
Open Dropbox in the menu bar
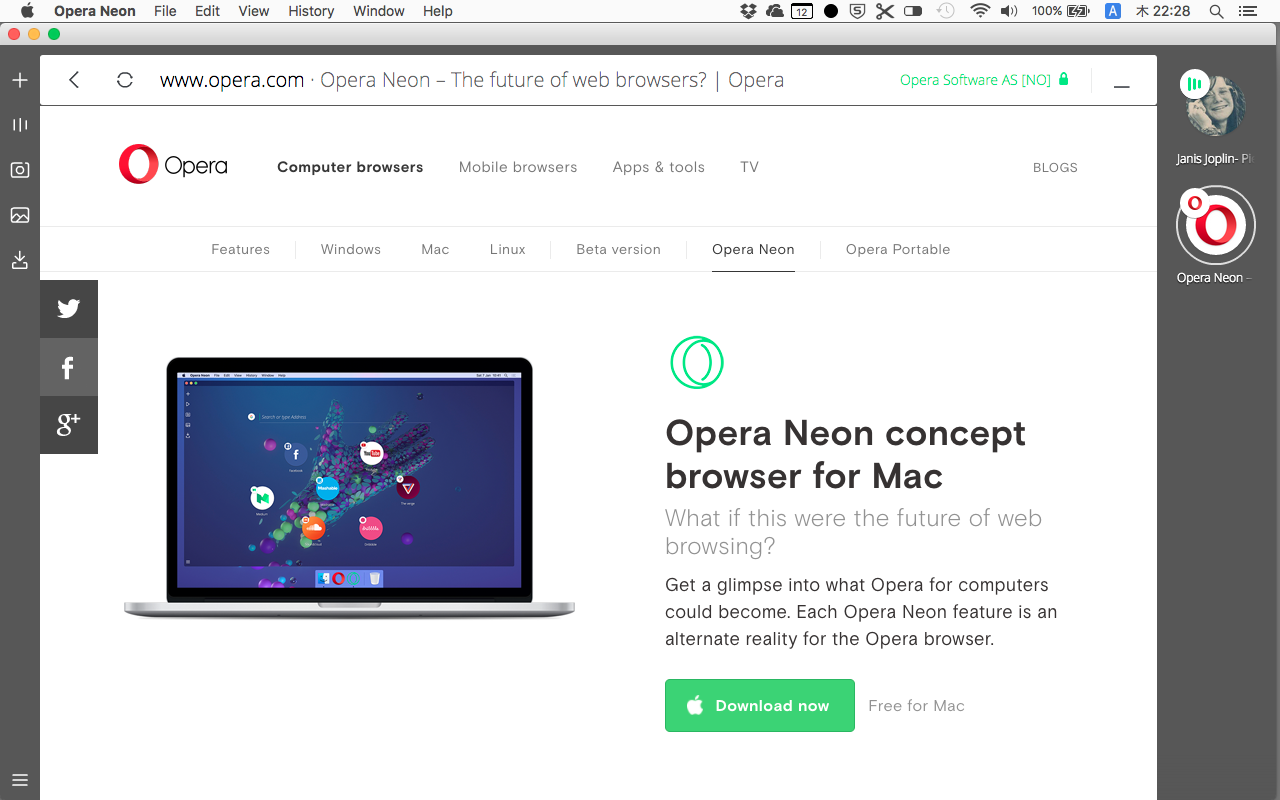(x=748, y=11)
